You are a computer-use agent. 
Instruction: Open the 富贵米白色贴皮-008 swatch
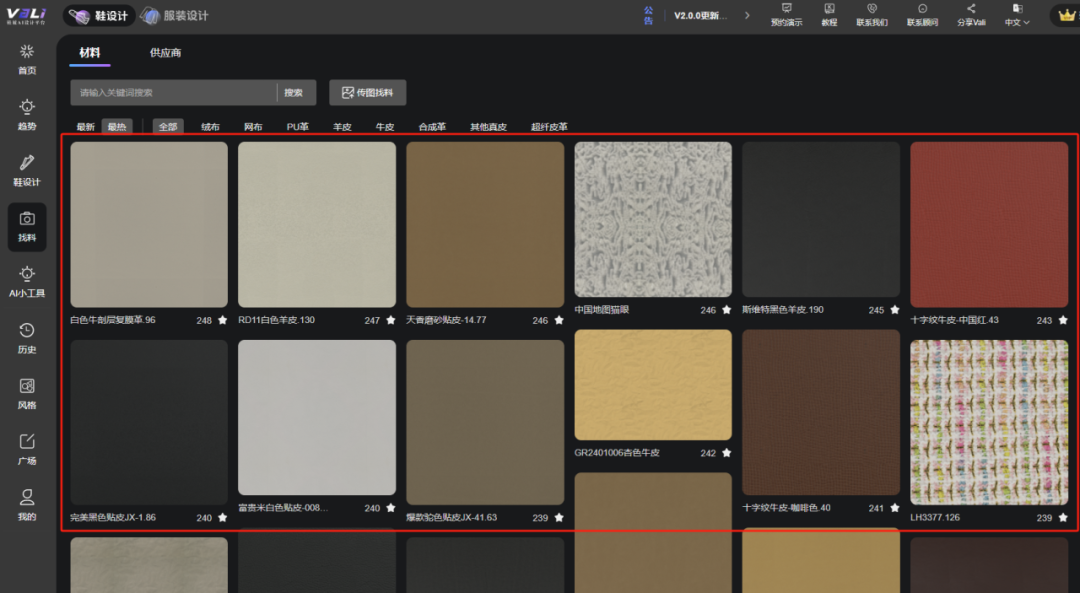(317, 417)
